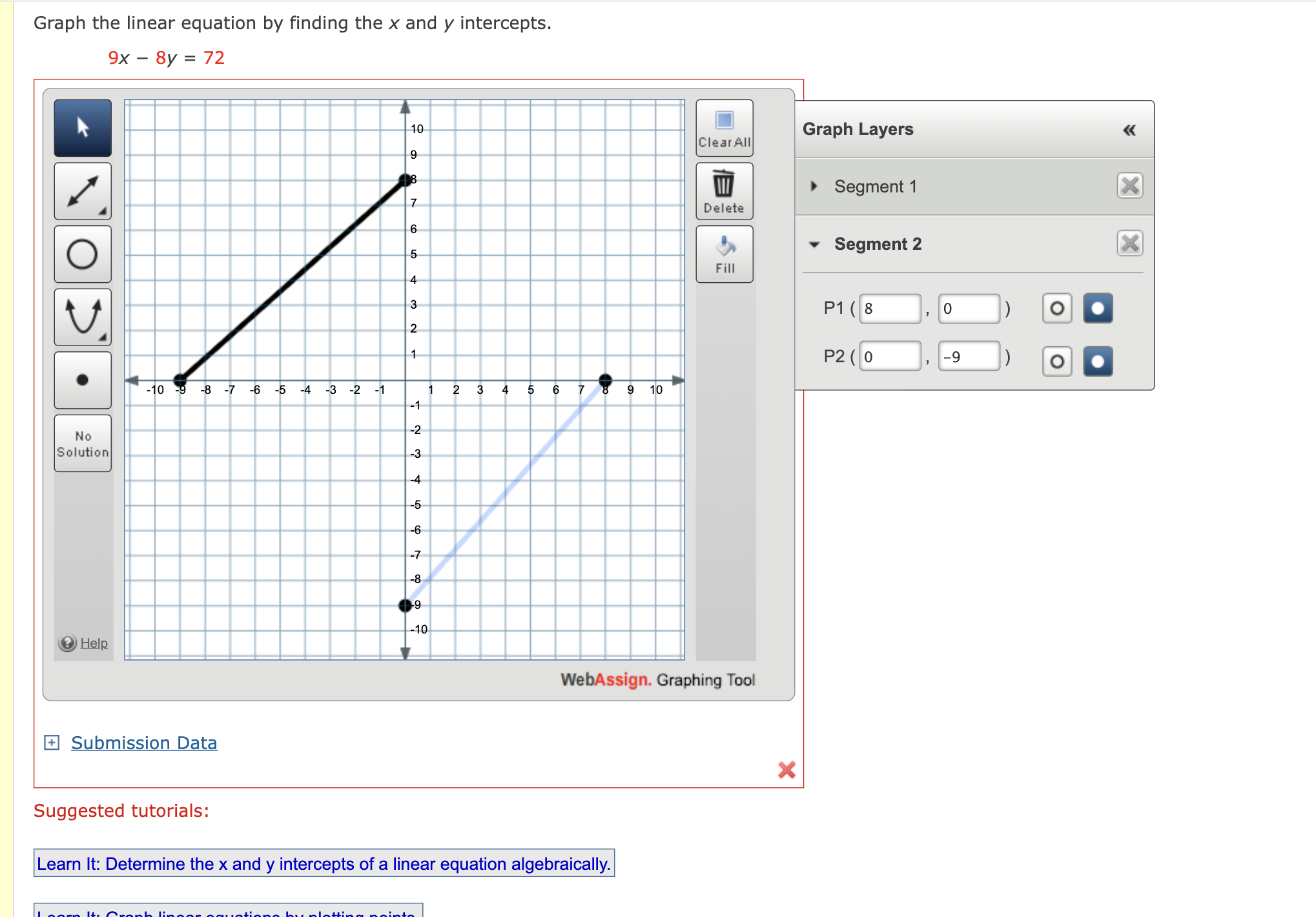Screen dimensions: 1316x917
Task: Select the line drawing tool
Action: click(x=83, y=191)
